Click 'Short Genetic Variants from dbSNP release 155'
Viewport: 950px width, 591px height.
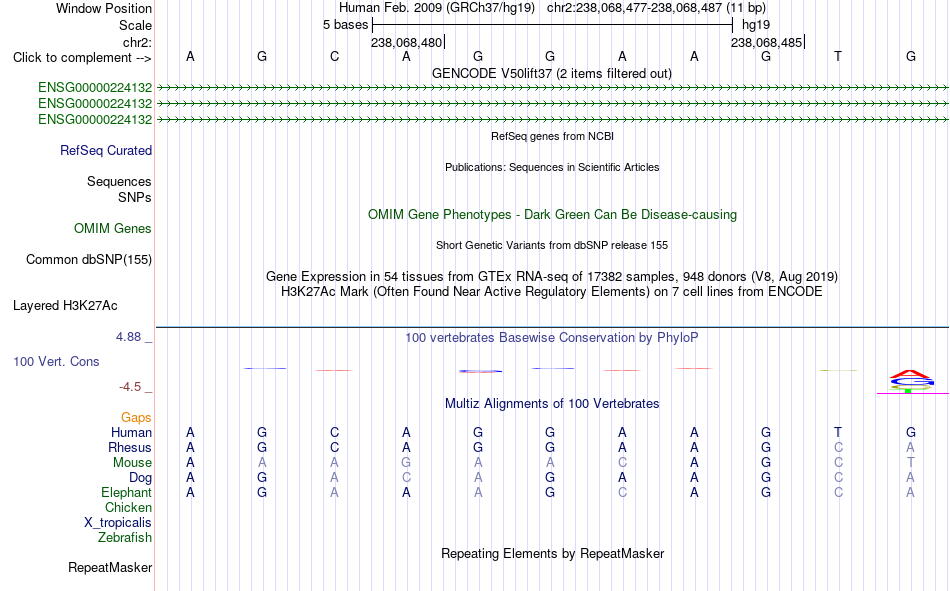[552, 245]
